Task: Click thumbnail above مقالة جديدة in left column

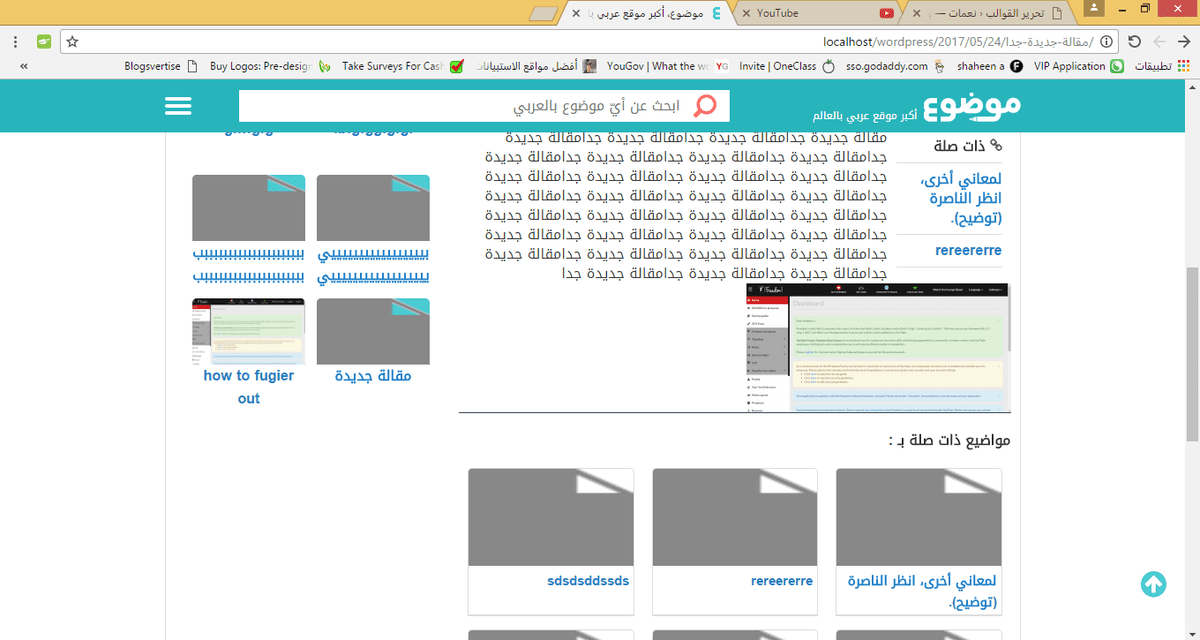Action: (x=373, y=331)
